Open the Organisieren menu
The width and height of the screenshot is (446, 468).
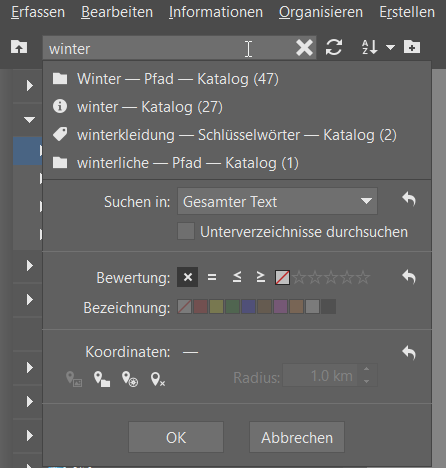(321, 12)
